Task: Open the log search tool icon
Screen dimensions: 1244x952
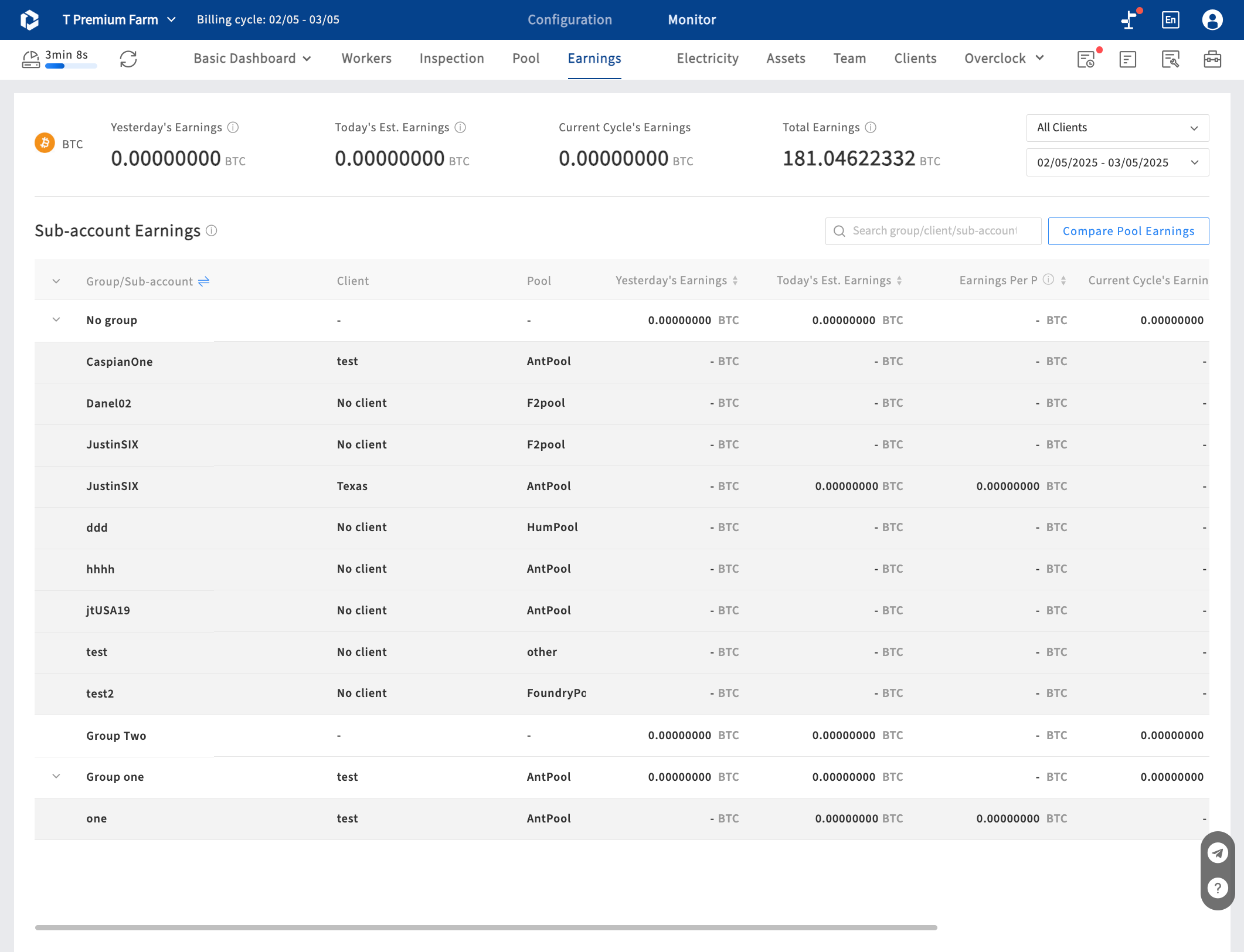Action: point(1170,59)
